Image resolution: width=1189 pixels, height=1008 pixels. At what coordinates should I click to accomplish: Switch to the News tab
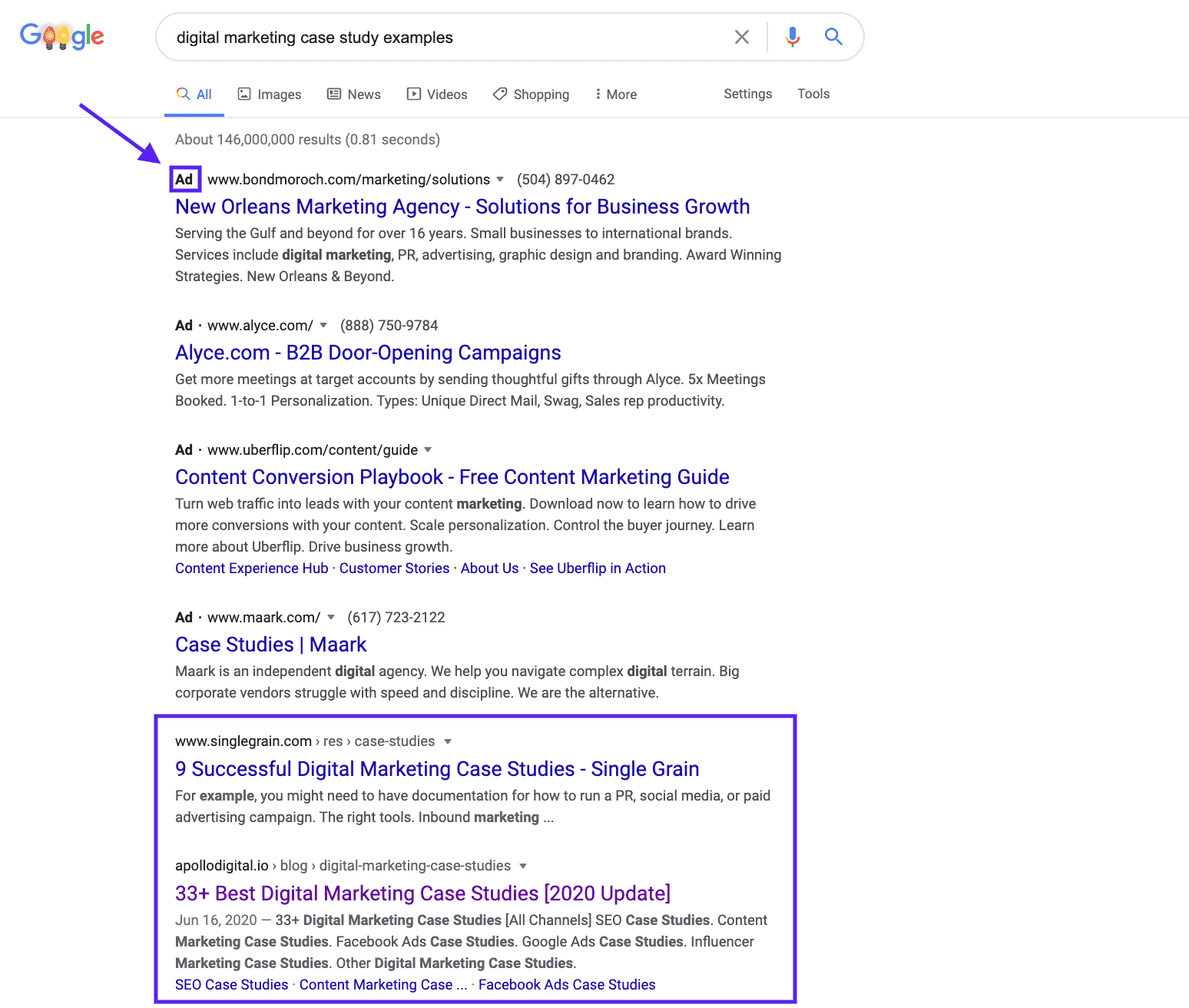click(x=354, y=94)
